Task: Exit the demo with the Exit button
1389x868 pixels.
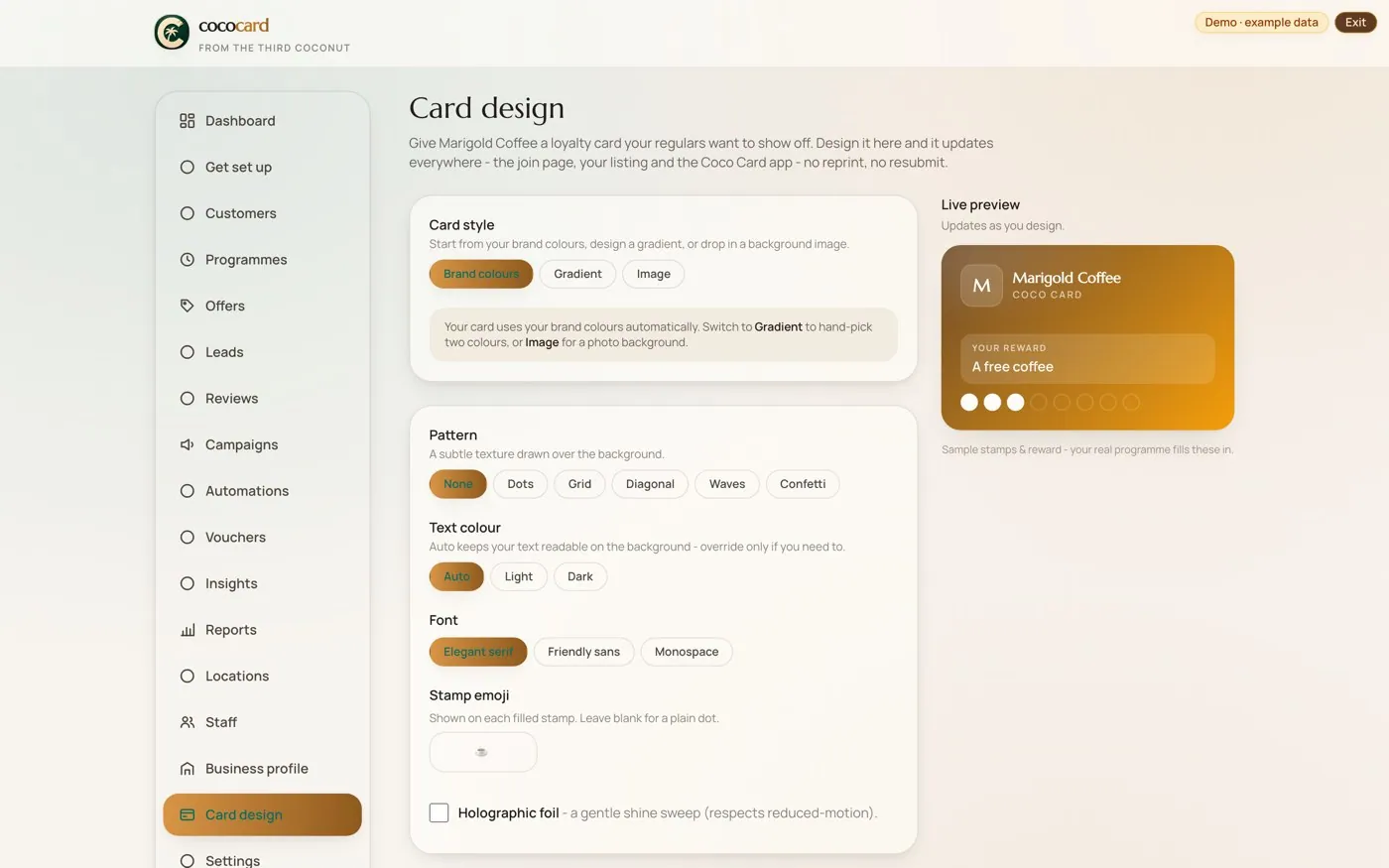Action: click(1355, 22)
